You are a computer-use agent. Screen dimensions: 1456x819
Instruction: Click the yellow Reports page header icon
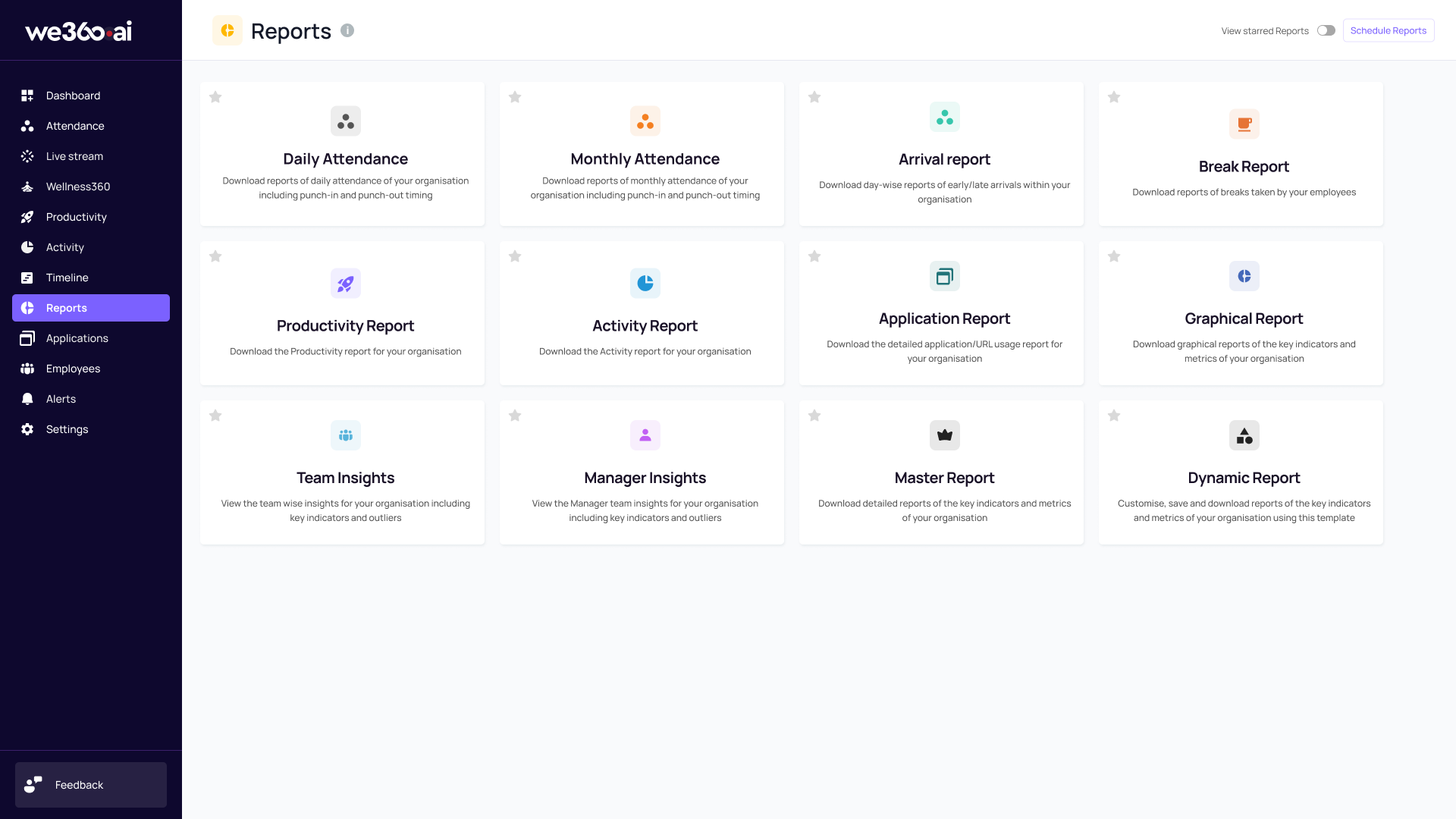pyautogui.click(x=227, y=30)
